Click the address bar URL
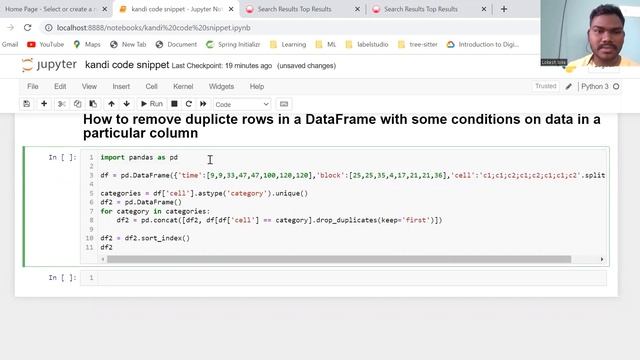 [153, 28]
